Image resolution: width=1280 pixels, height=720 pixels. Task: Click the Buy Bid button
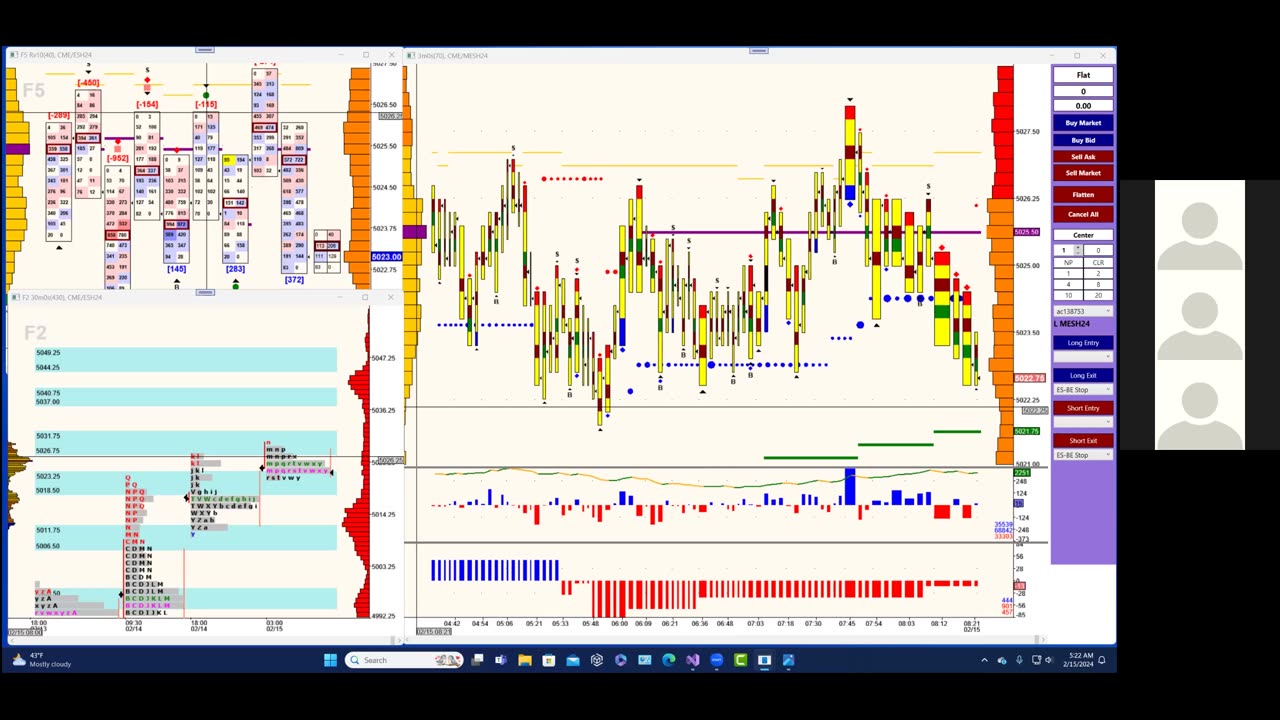1083,141
